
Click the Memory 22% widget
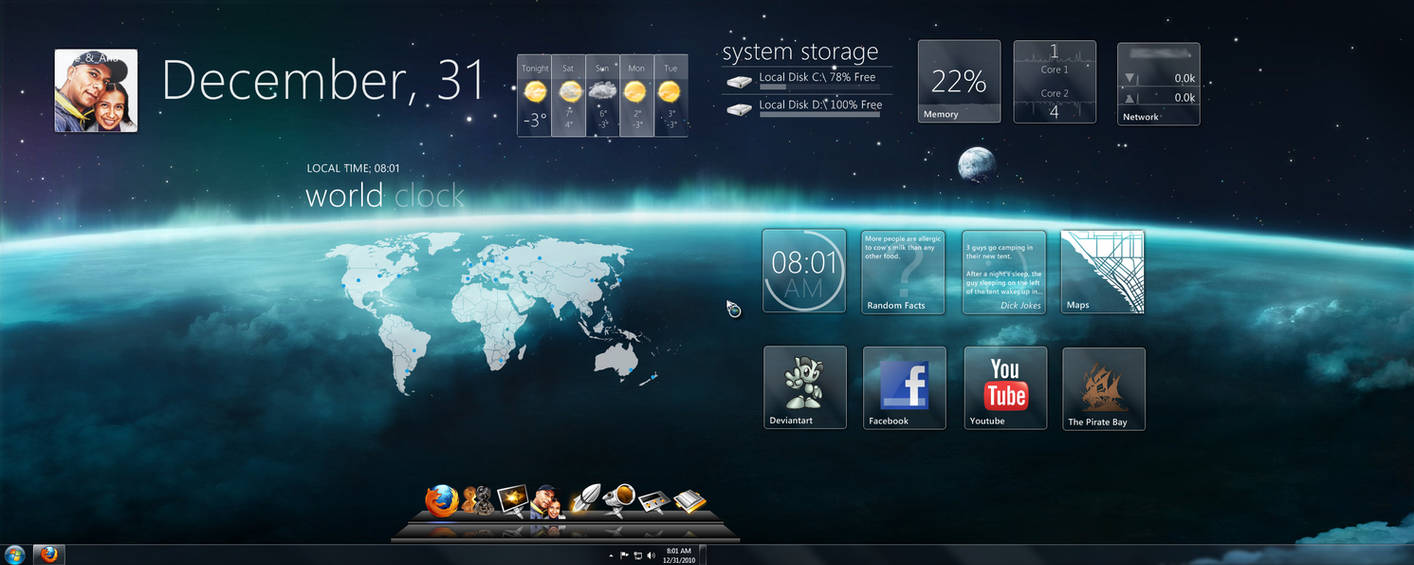pos(959,82)
